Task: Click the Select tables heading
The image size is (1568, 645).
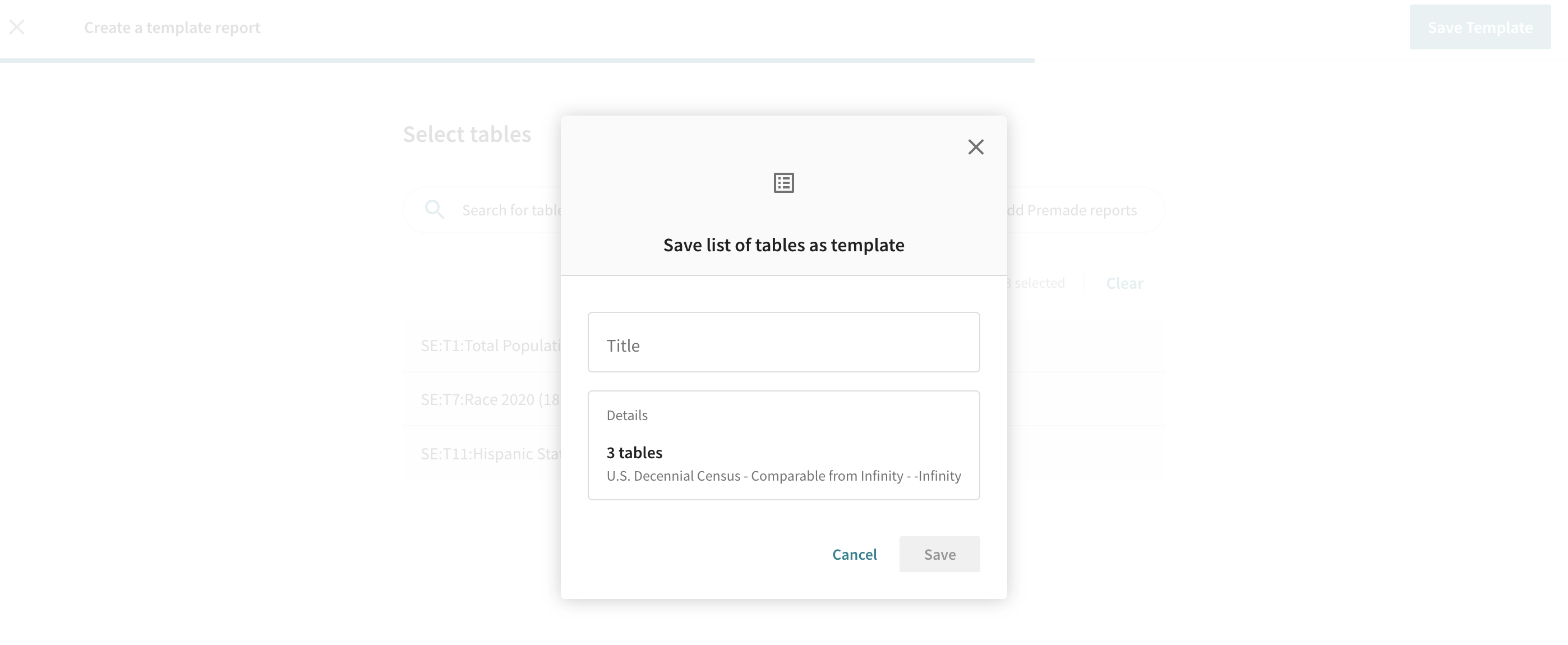Action: [467, 135]
